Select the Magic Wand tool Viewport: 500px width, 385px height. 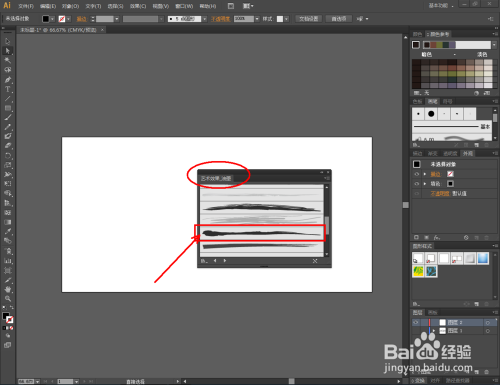[x=7, y=60]
